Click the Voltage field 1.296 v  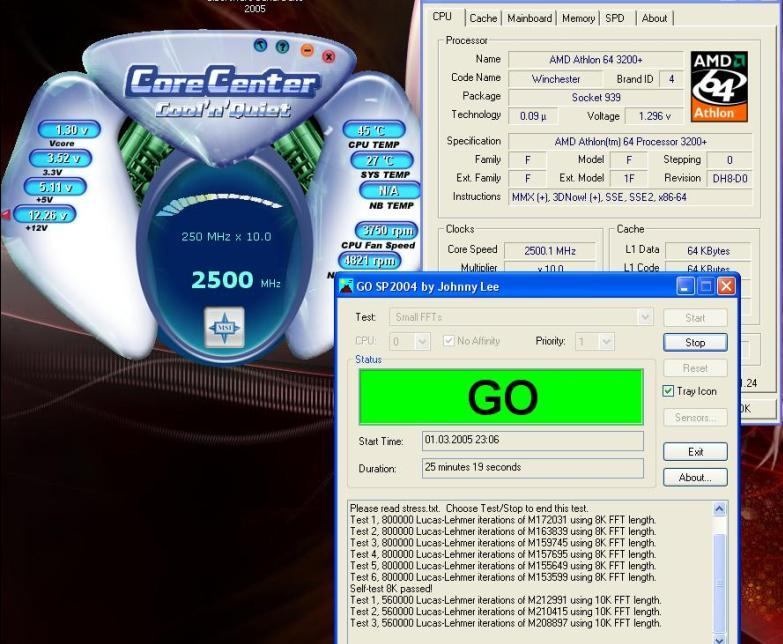pyautogui.click(x=655, y=116)
